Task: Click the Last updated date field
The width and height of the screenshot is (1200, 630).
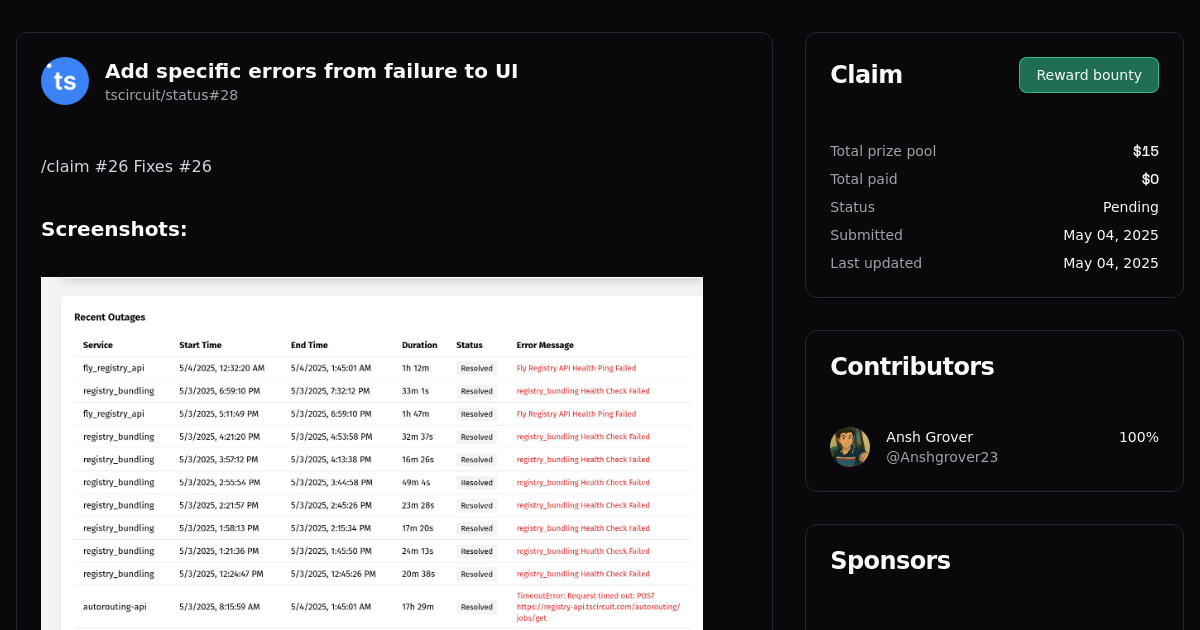Action: (x=1111, y=263)
